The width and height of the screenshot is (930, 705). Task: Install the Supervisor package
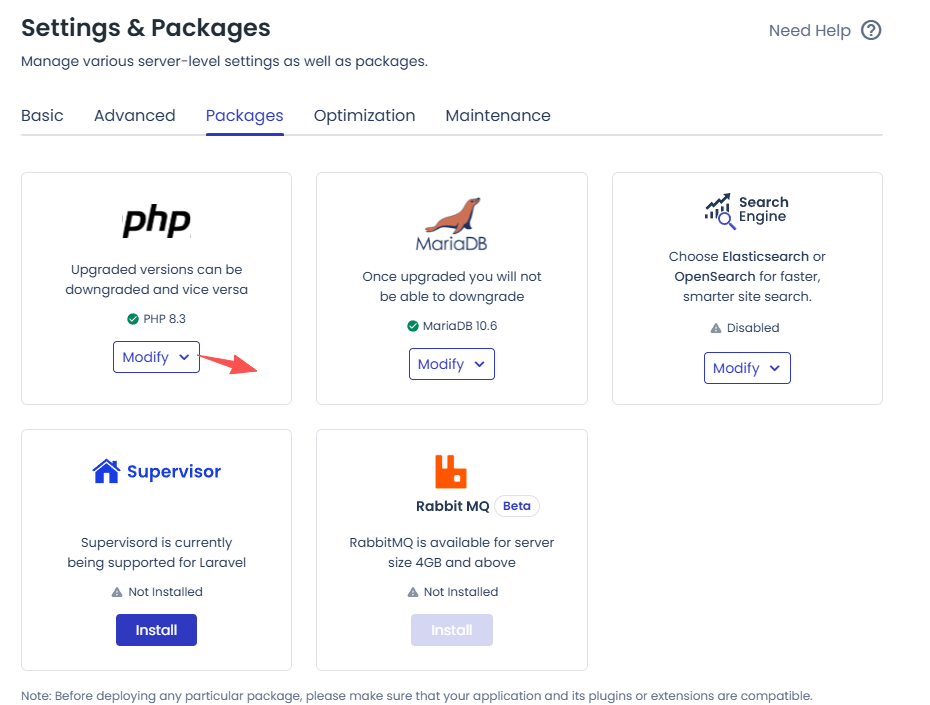tap(156, 630)
